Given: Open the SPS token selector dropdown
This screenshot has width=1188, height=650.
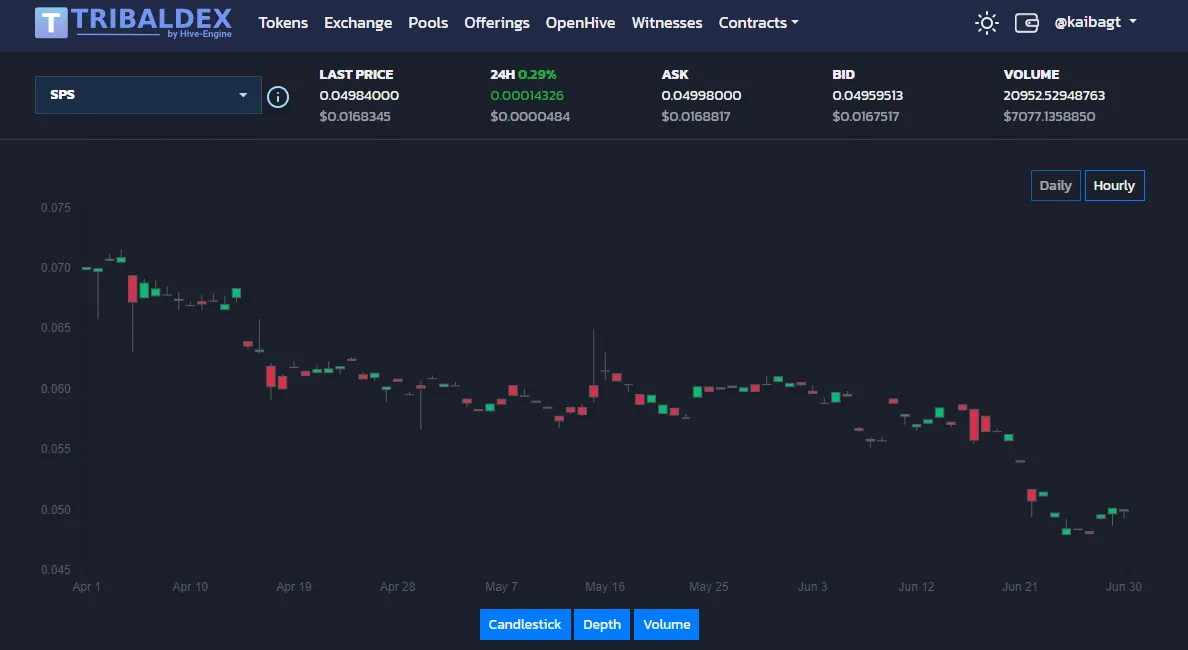Looking at the screenshot, I should tap(148, 95).
